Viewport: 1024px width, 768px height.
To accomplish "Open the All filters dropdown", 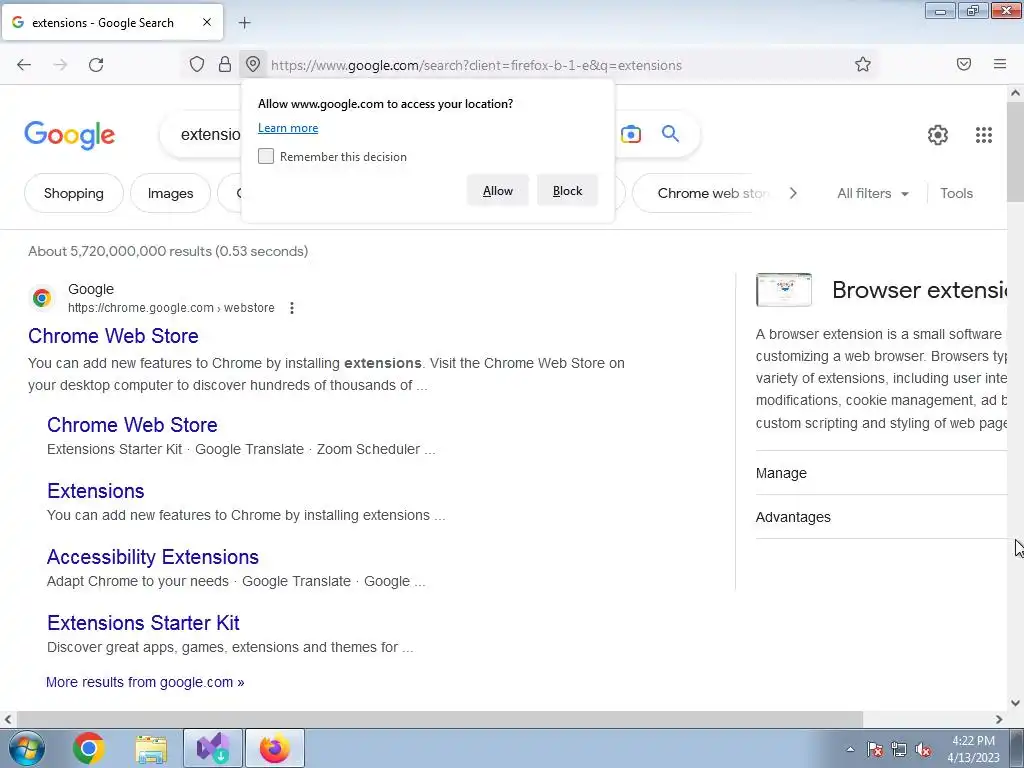I will coord(872,193).
